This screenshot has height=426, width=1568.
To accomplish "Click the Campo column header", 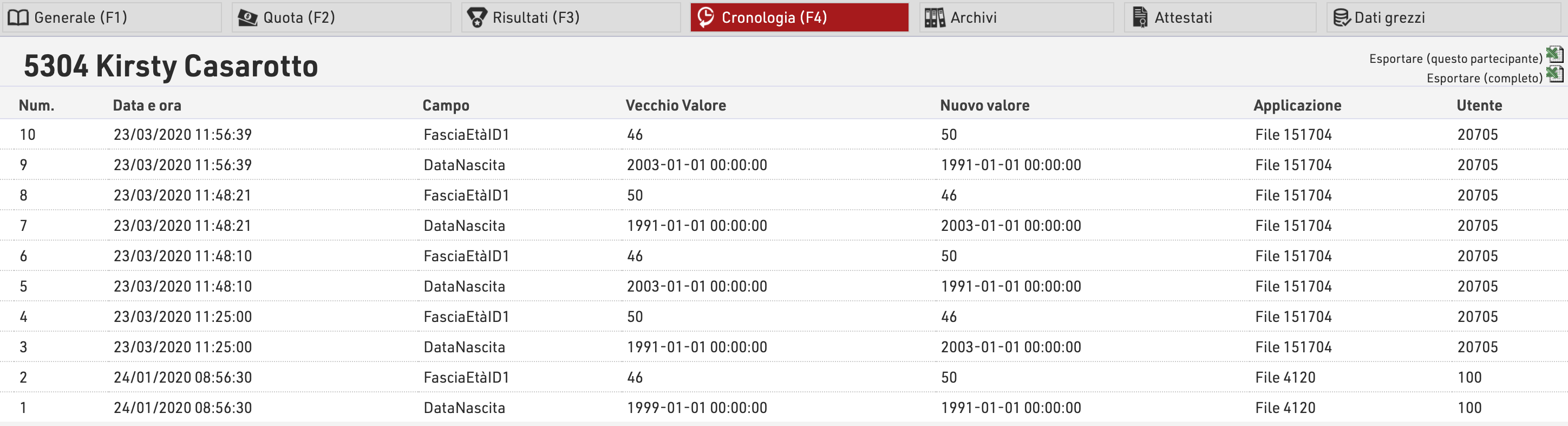I will 446,106.
